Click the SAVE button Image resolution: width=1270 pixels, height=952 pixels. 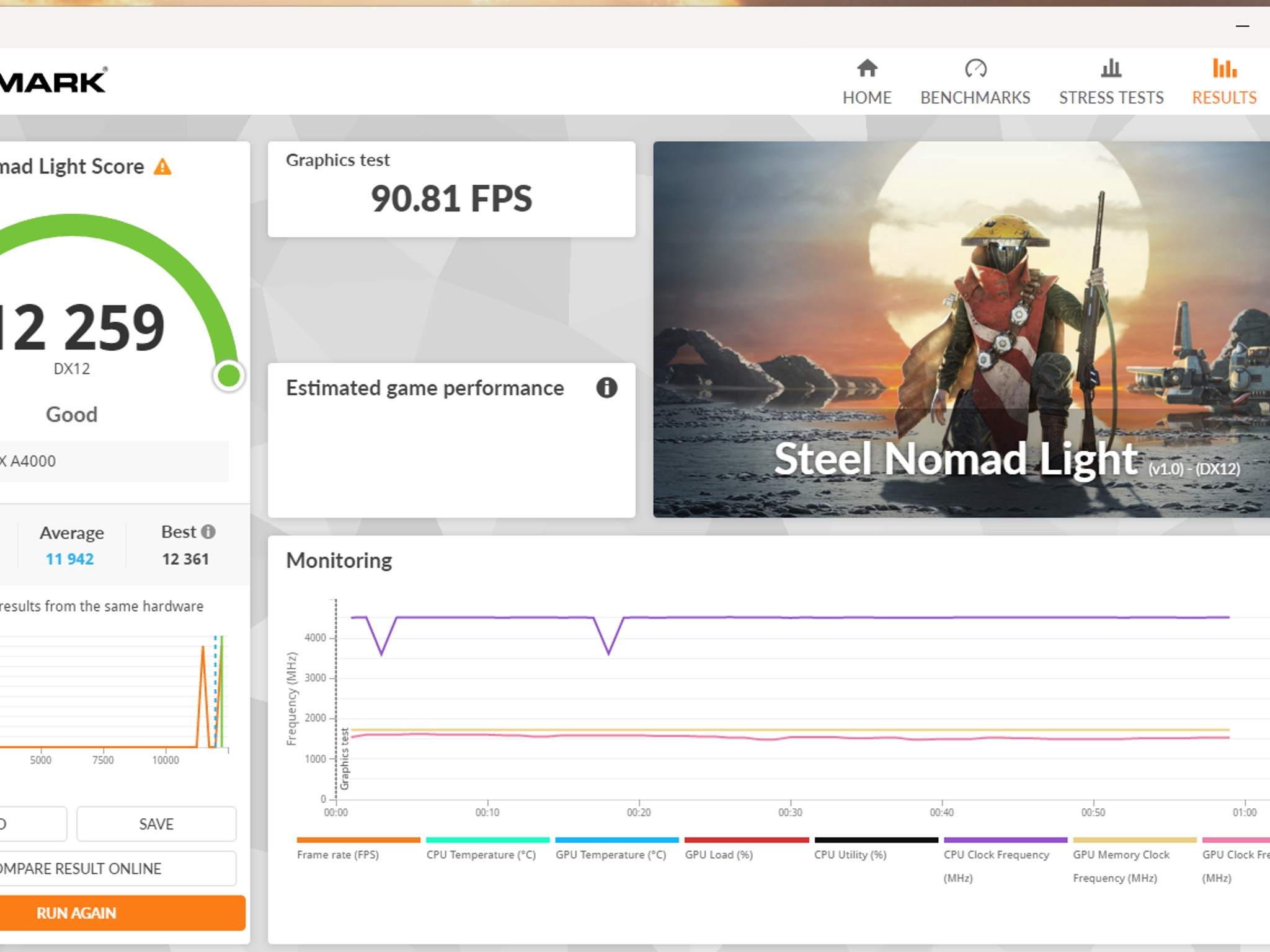(x=156, y=824)
